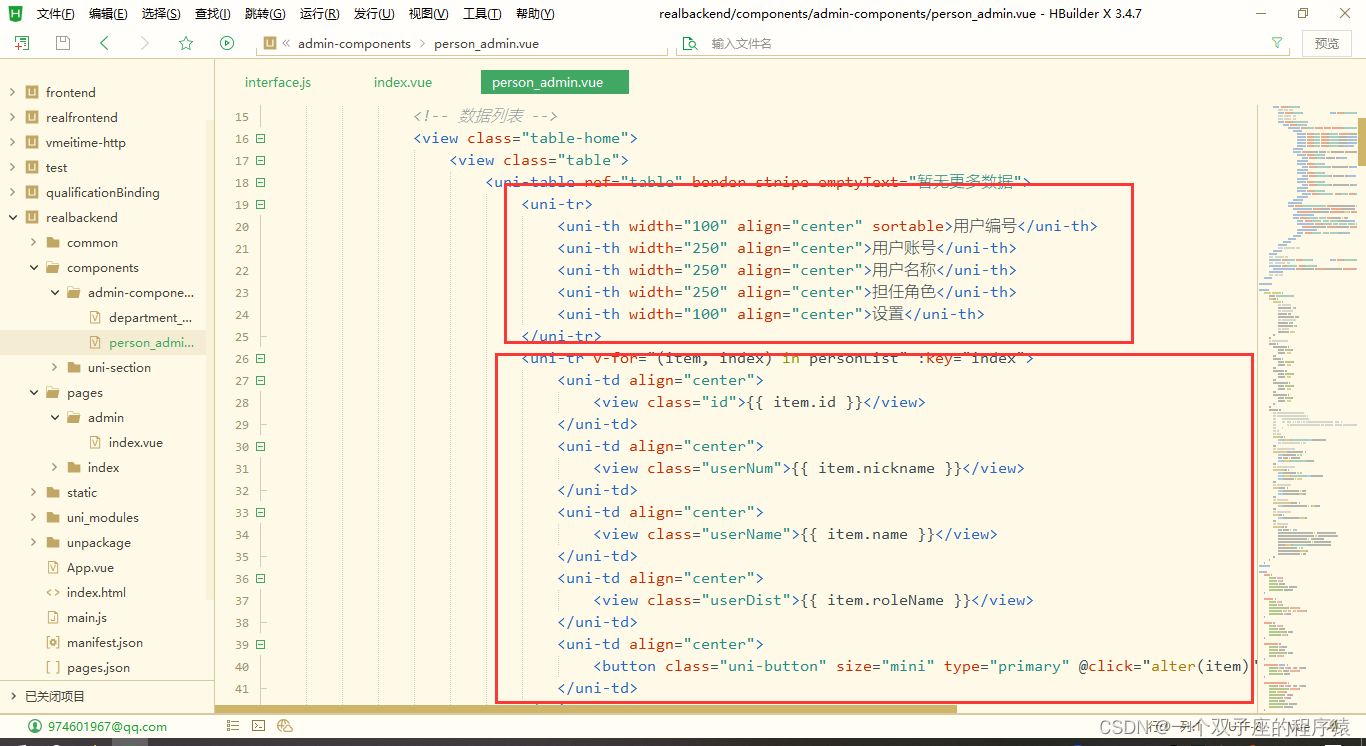This screenshot has width=1366, height=746.
Task: Click the manifest.json file icon
Action: click(53, 642)
